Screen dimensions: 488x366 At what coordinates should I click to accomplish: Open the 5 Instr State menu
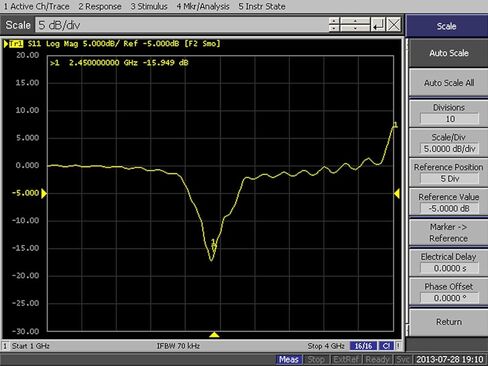262,6
